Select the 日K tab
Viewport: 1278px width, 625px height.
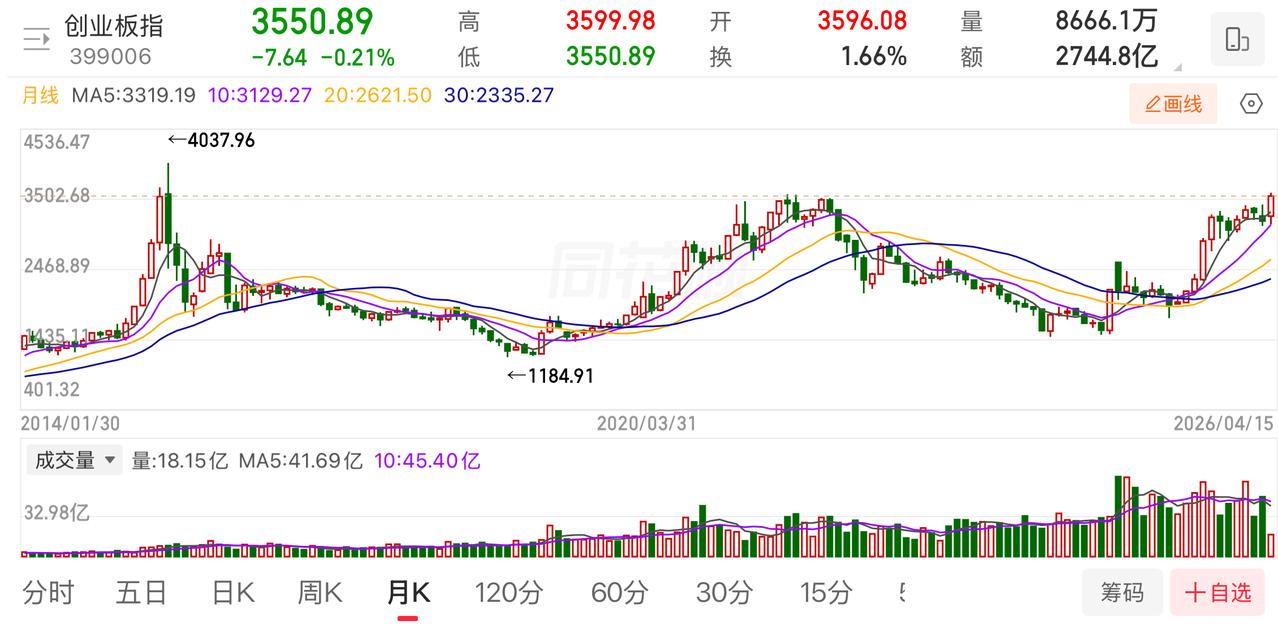tap(232, 593)
